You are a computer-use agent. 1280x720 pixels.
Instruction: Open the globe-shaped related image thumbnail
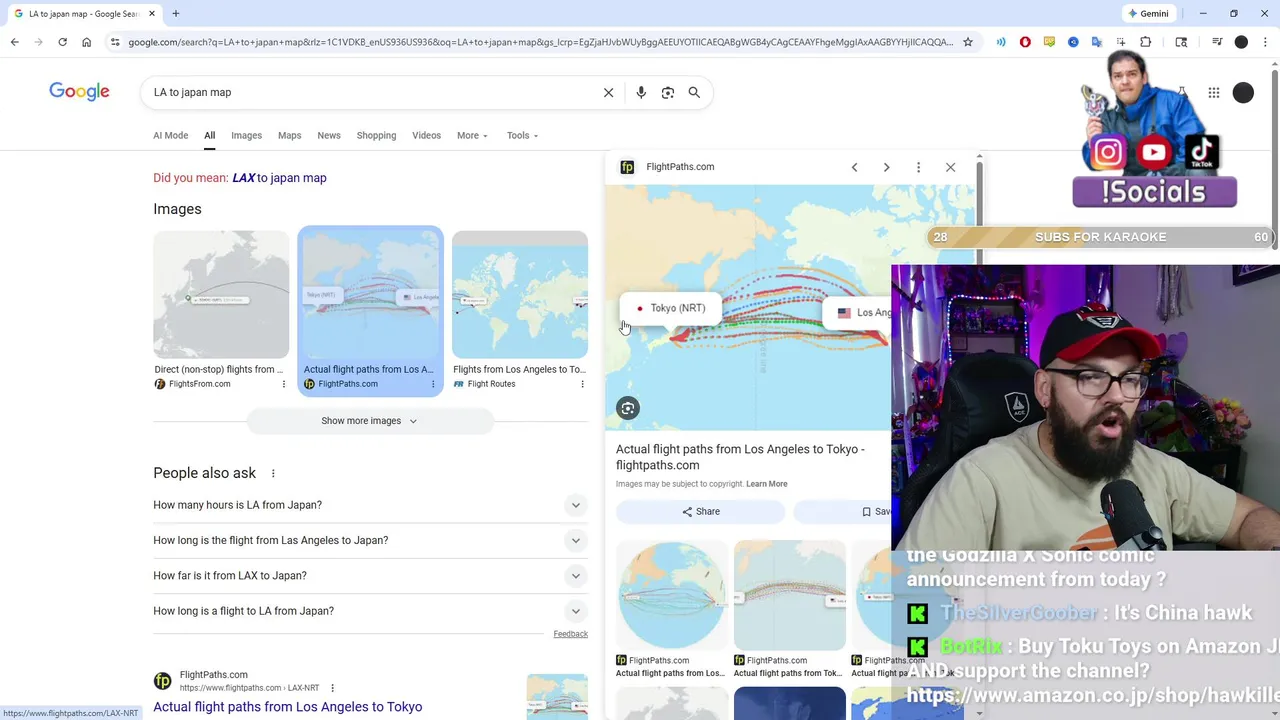(x=672, y=595)
